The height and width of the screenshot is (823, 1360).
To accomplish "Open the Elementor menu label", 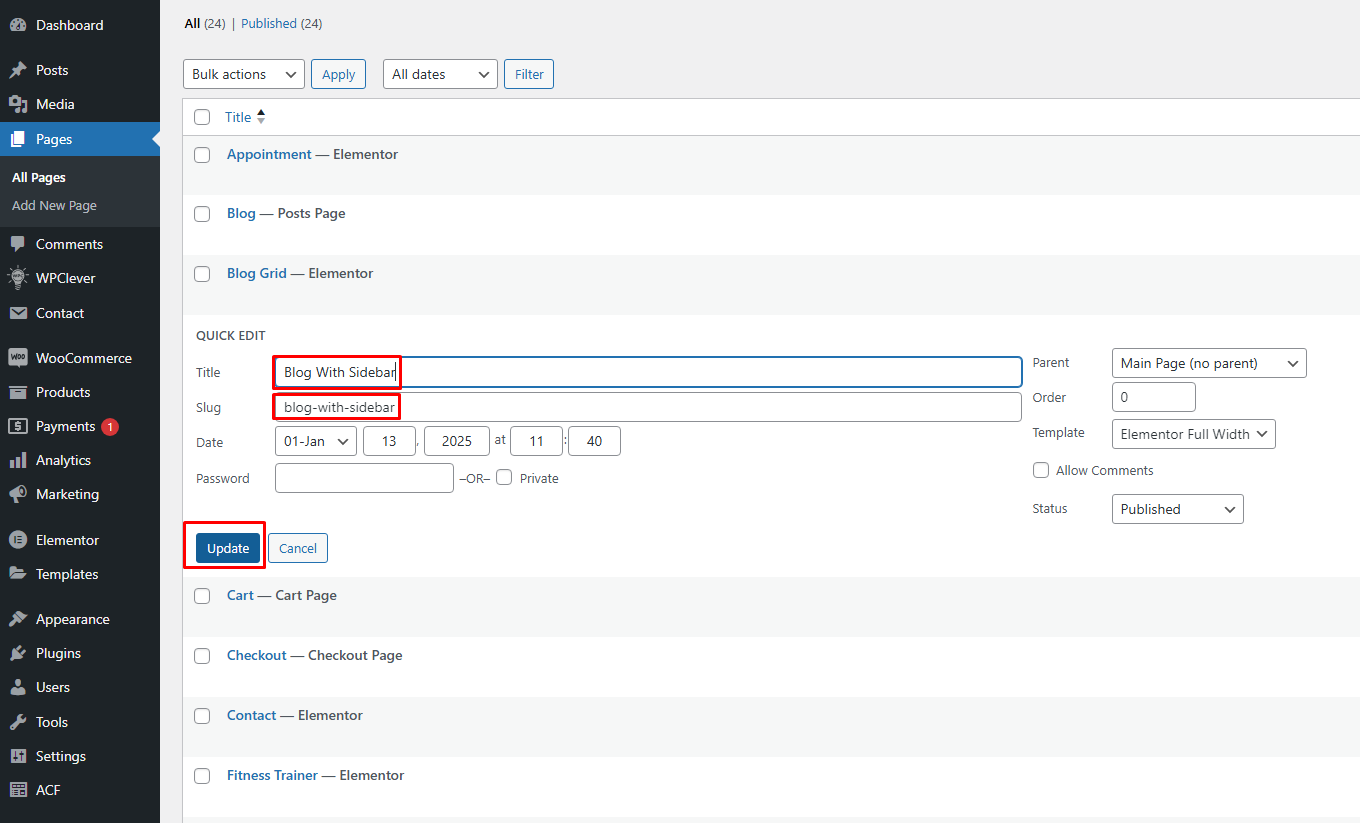I will (68, 540).
